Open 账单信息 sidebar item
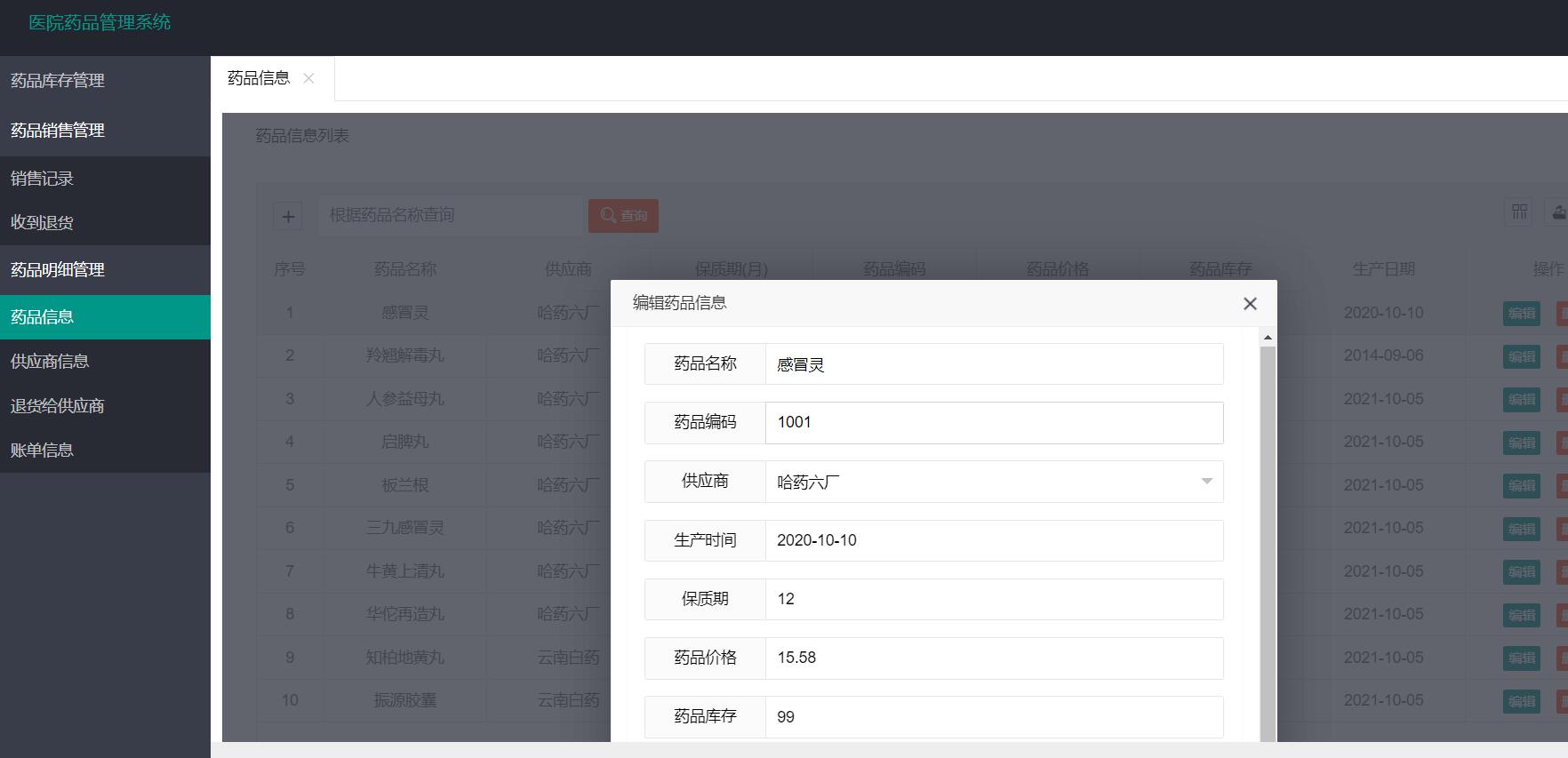The width and height of the screenshot is (1568, 758). coord(105,451)
